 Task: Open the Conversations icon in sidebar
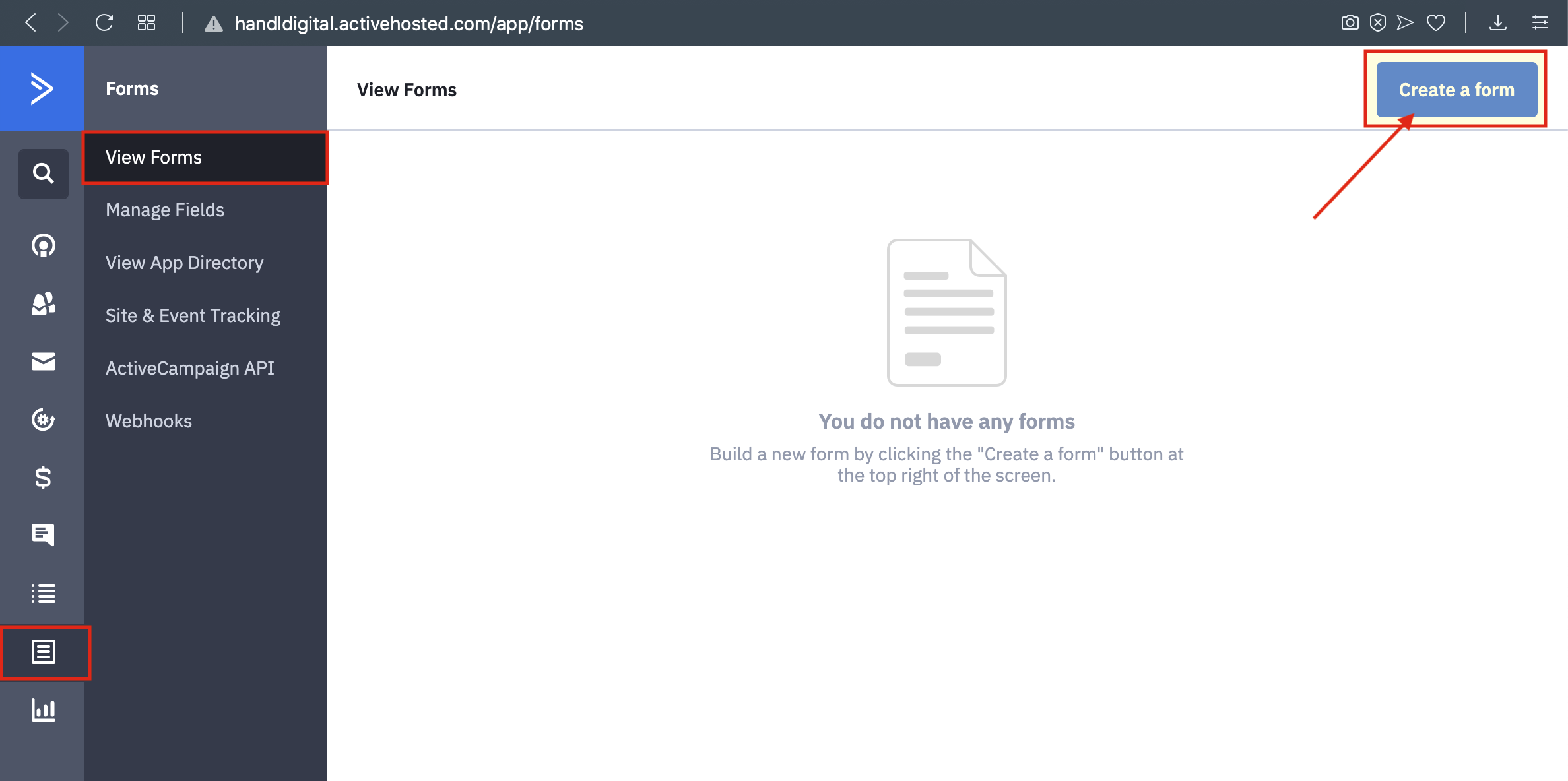[x=43, y=533]
